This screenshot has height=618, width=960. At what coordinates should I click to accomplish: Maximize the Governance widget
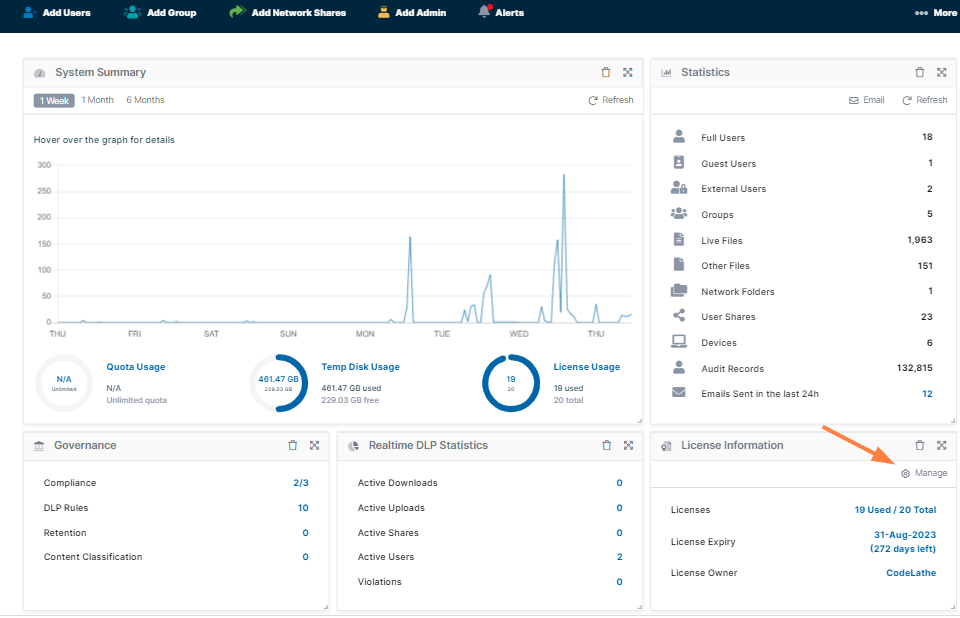coord(314,445)
